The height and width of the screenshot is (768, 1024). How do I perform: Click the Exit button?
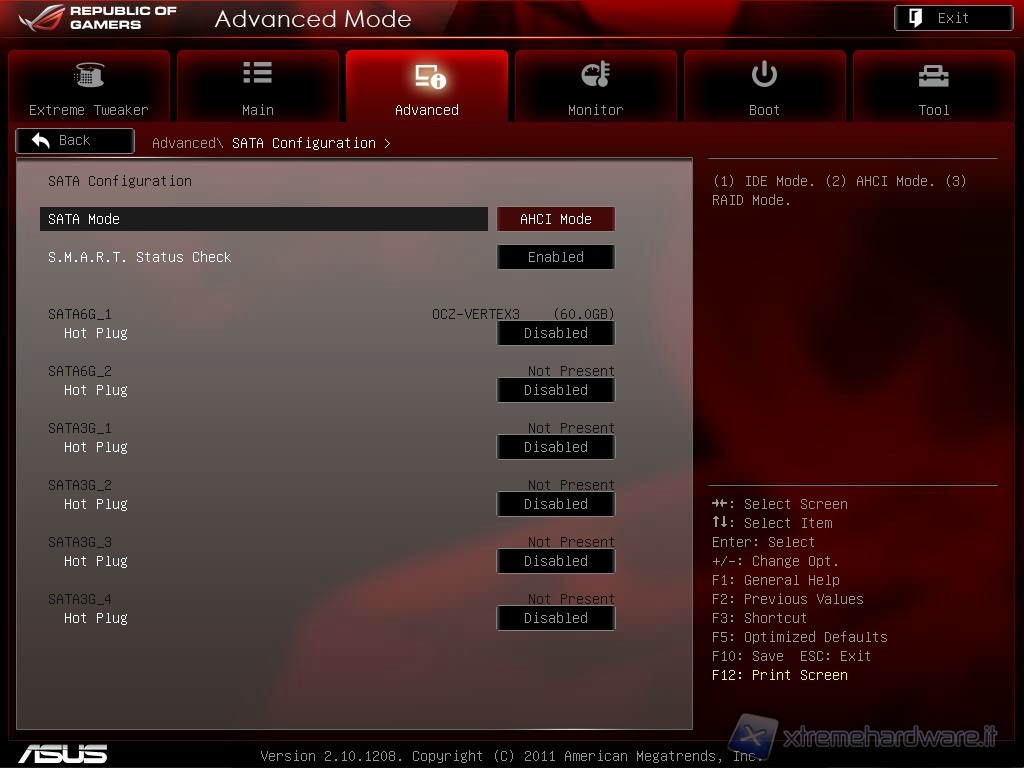[x=952, y=18]
